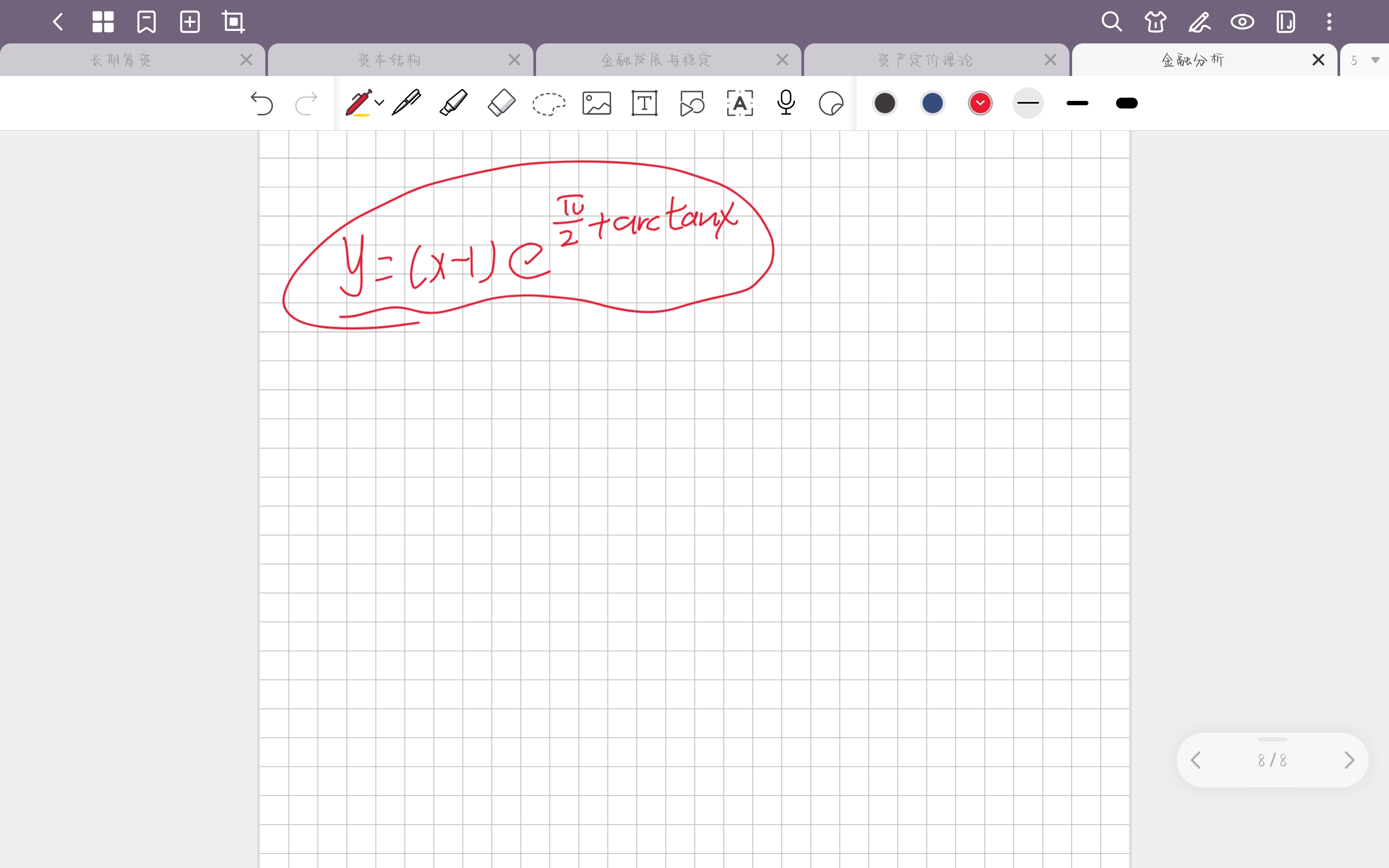Open the hidden tabs dropdown showing 5
This screenshot has width=1389, height=868.
[x=1363, y=59]
